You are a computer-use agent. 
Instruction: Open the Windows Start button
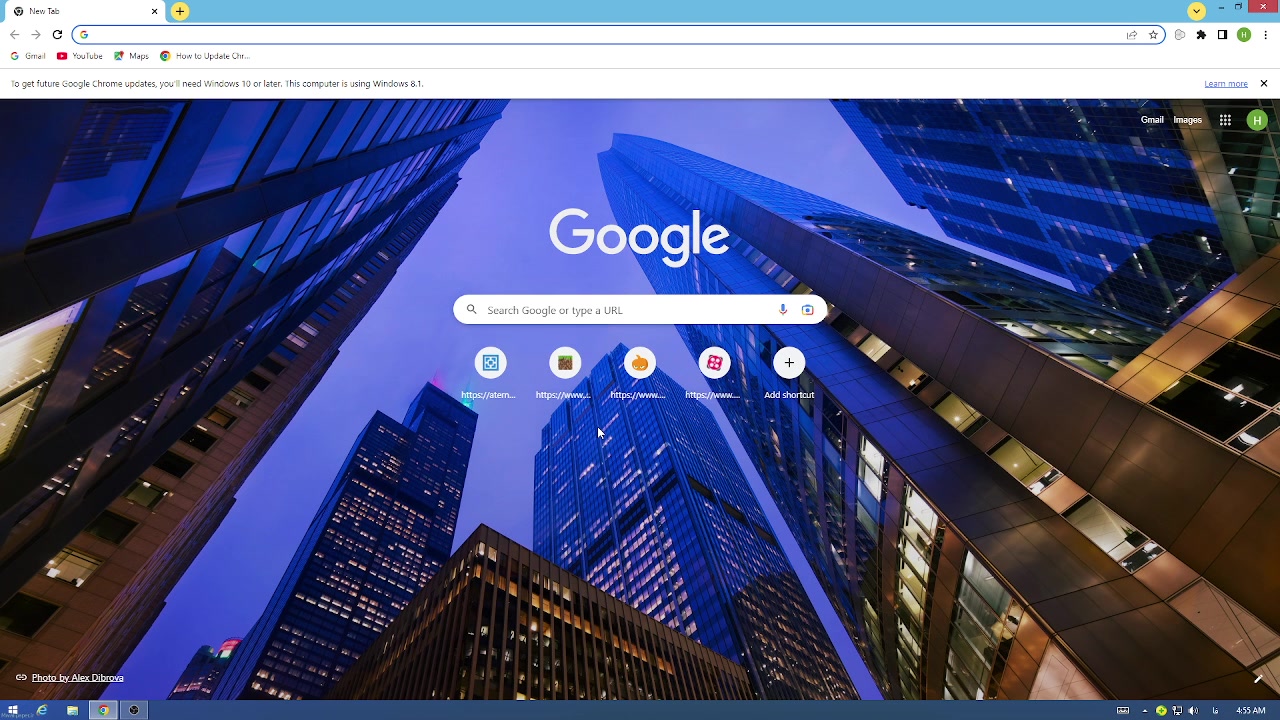(12, 710)
